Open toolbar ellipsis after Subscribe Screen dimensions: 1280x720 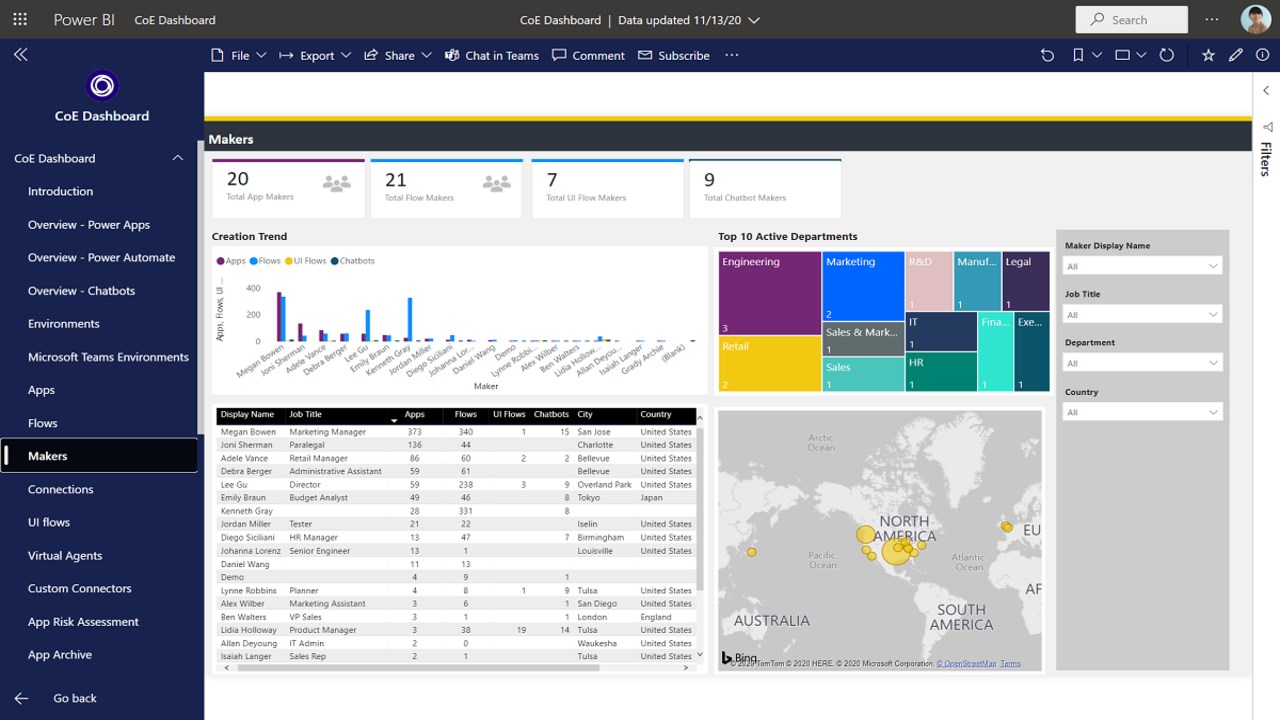(x=732, y=55)
